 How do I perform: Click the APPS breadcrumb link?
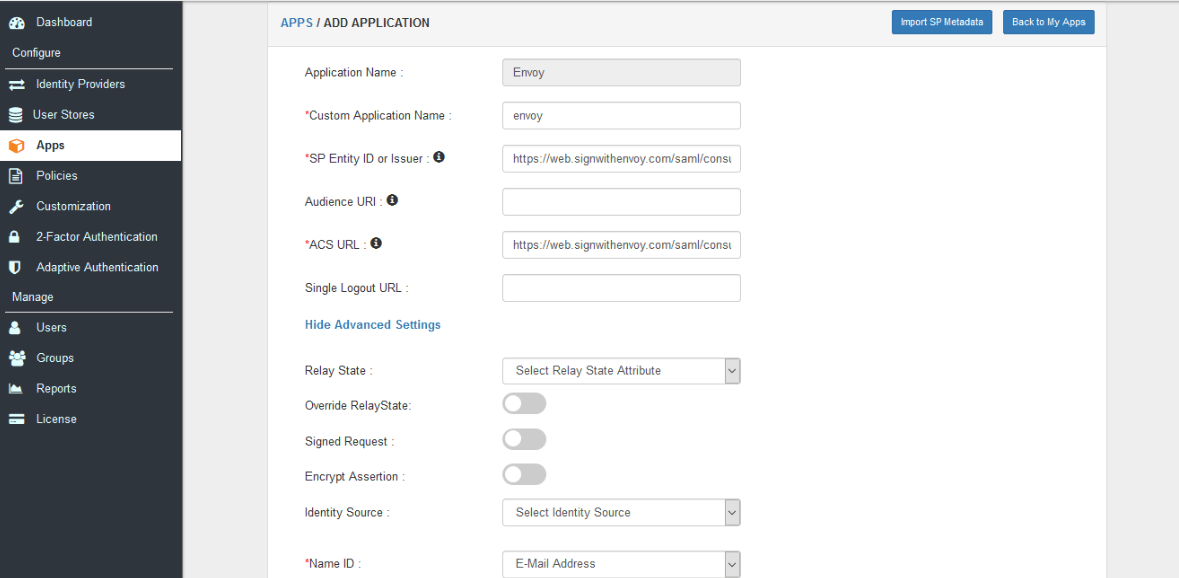coord(296,23)
